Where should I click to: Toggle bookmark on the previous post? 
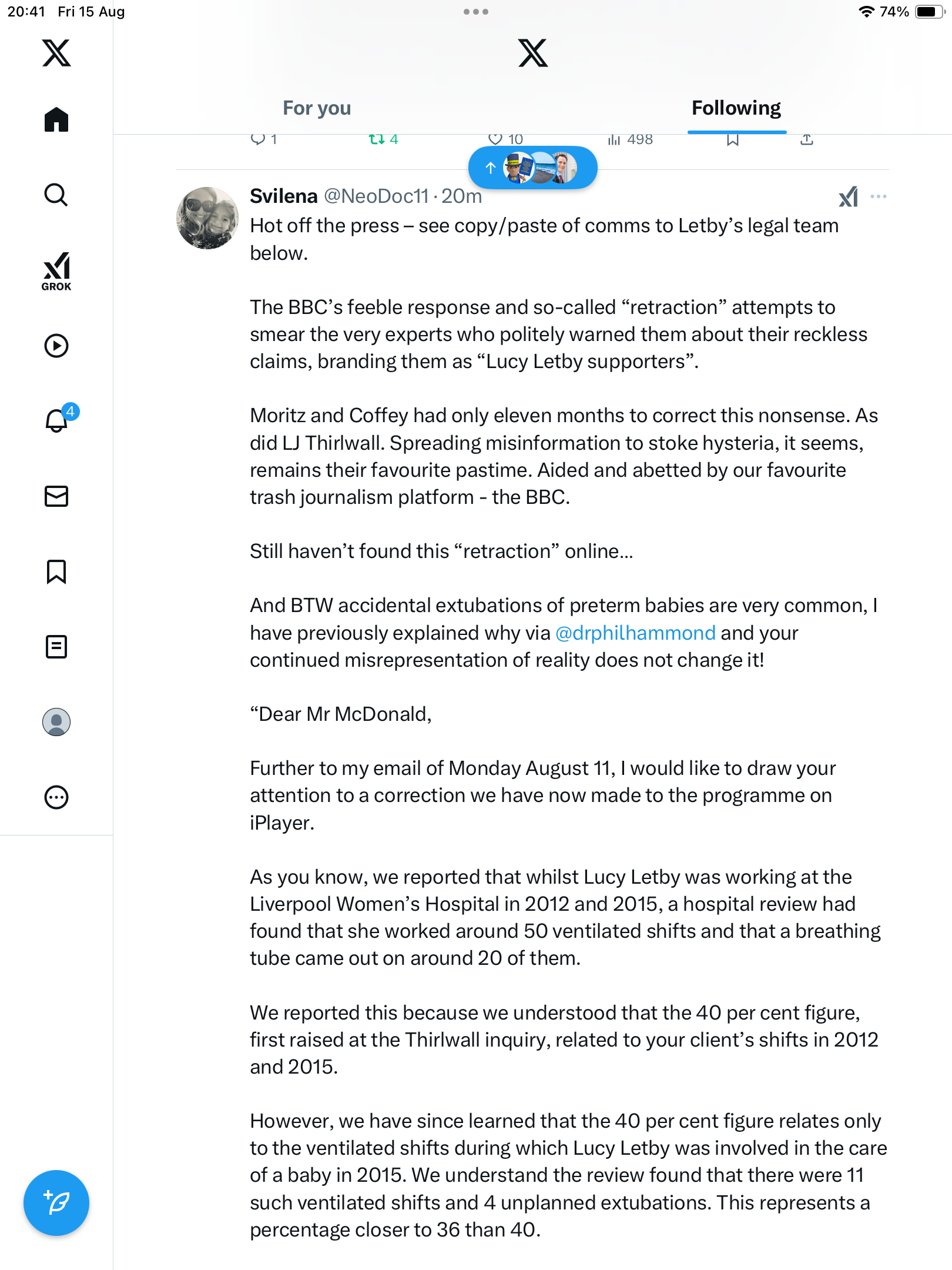[732, 139]
